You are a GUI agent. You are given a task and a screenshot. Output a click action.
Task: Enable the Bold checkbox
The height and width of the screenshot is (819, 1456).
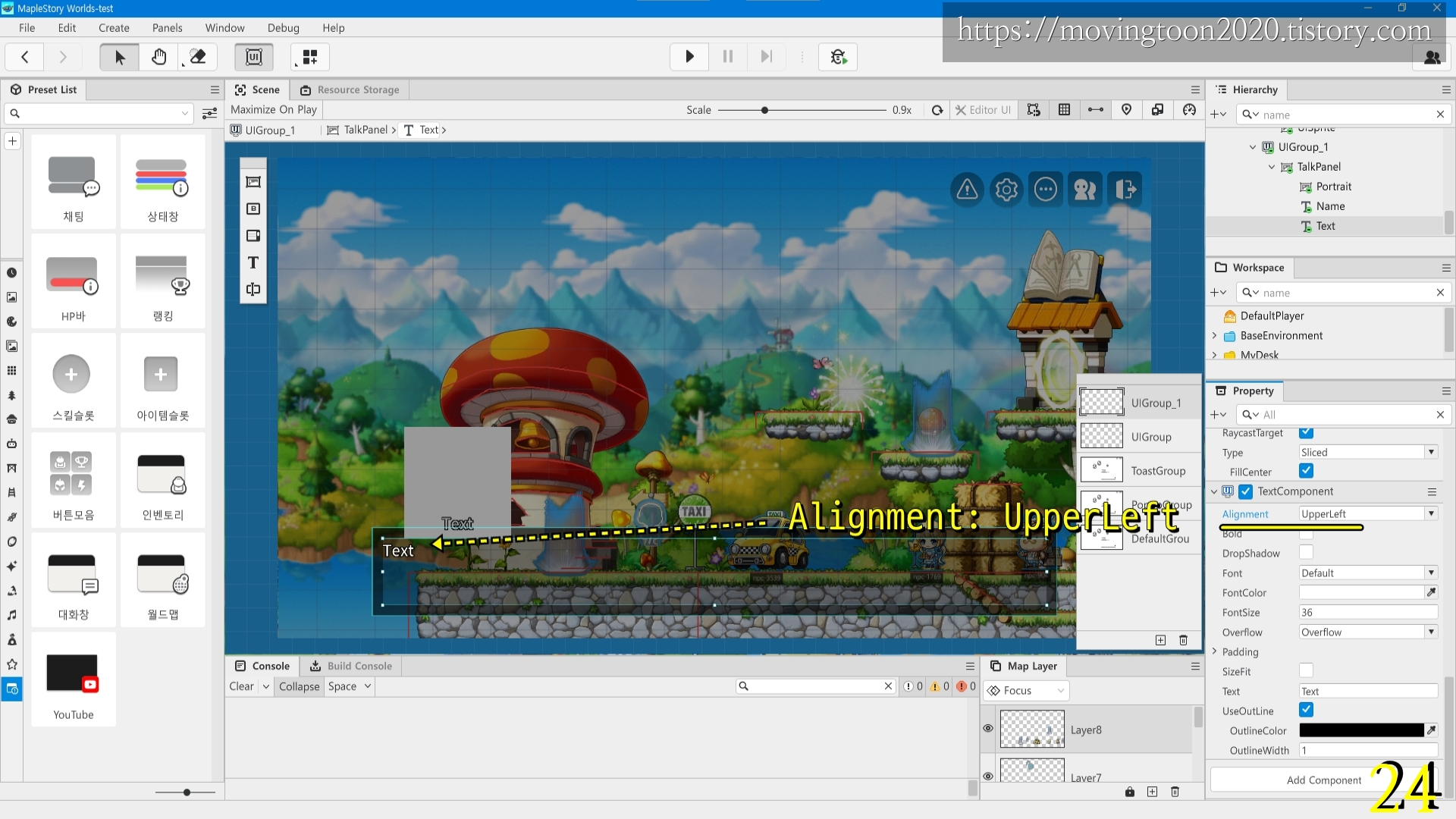1306,534
